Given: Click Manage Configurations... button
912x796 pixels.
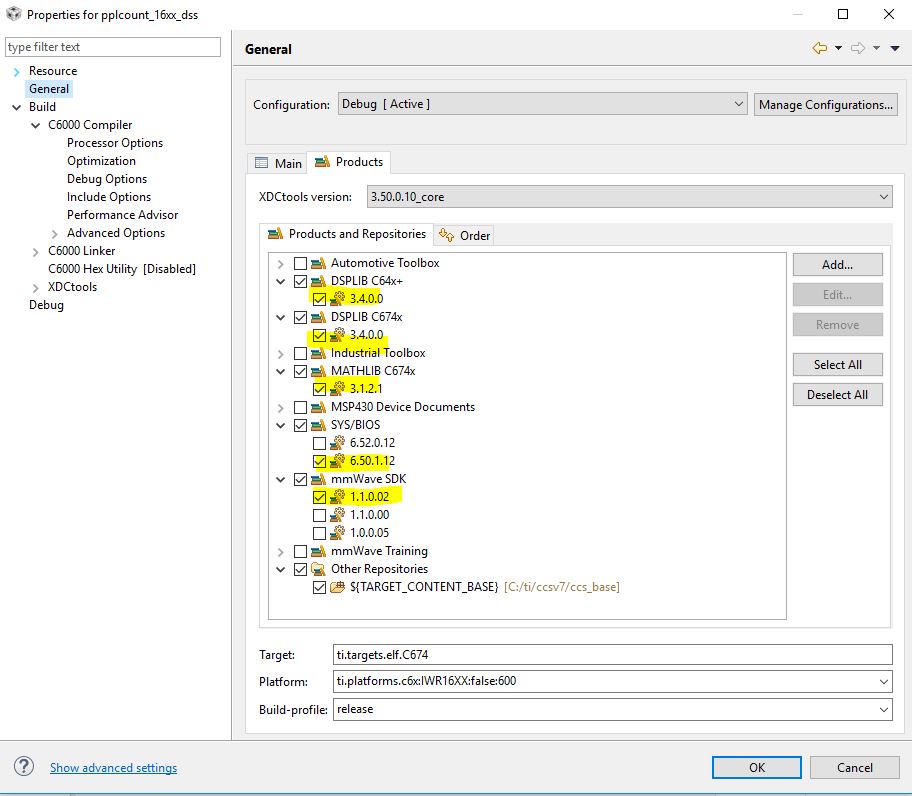Looking at the screenshot, I should click(825, 105).
